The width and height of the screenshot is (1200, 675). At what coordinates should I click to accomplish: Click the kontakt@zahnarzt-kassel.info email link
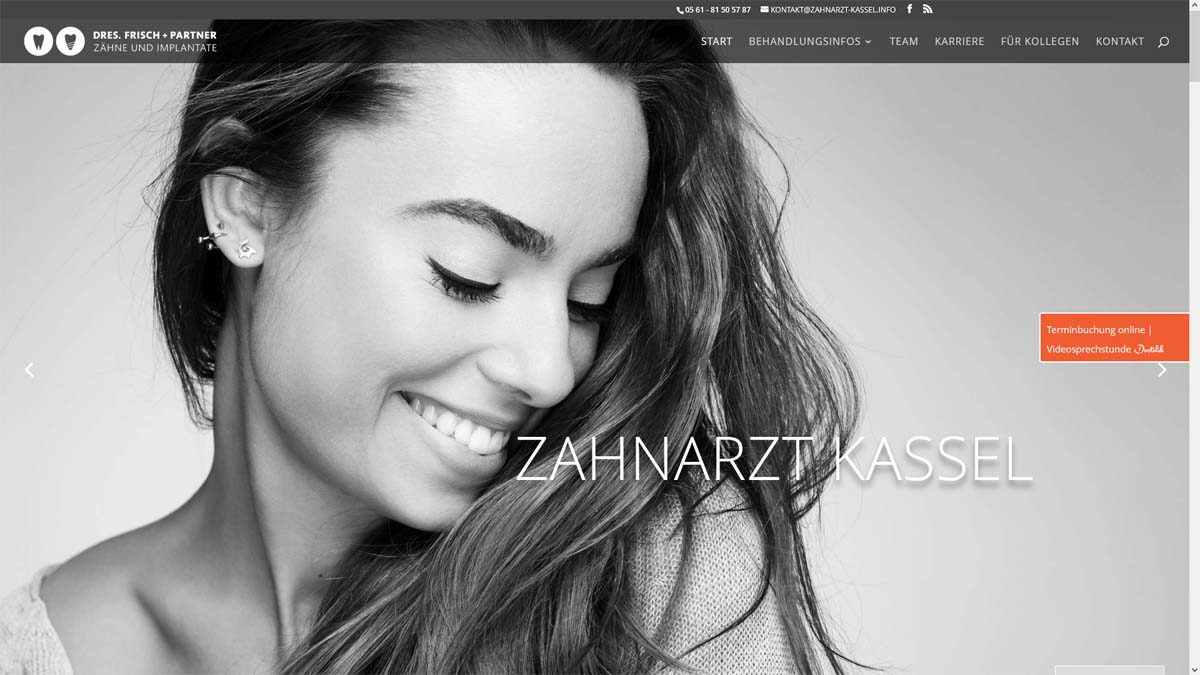[x=831, y=10]
